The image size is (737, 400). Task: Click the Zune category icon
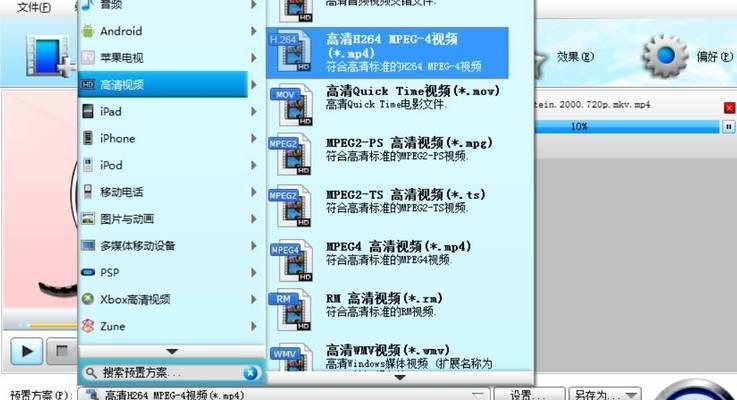[87, 326]
